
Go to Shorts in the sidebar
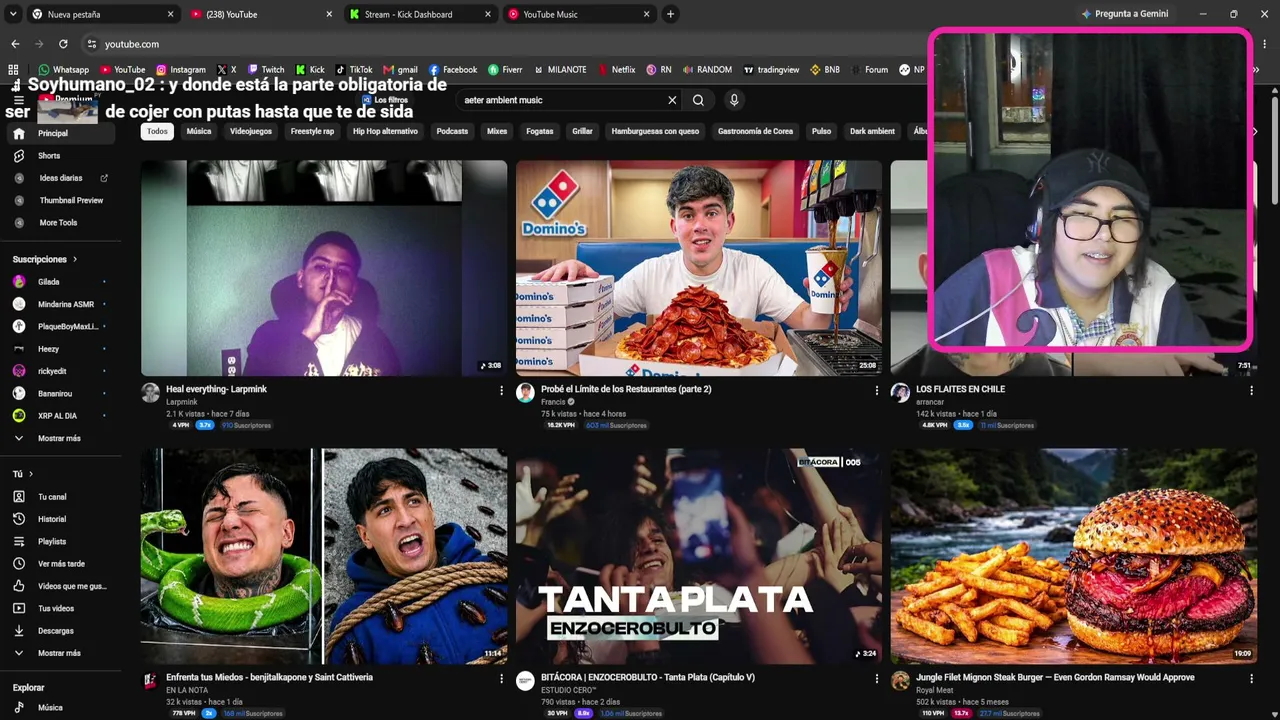[49, 156]
